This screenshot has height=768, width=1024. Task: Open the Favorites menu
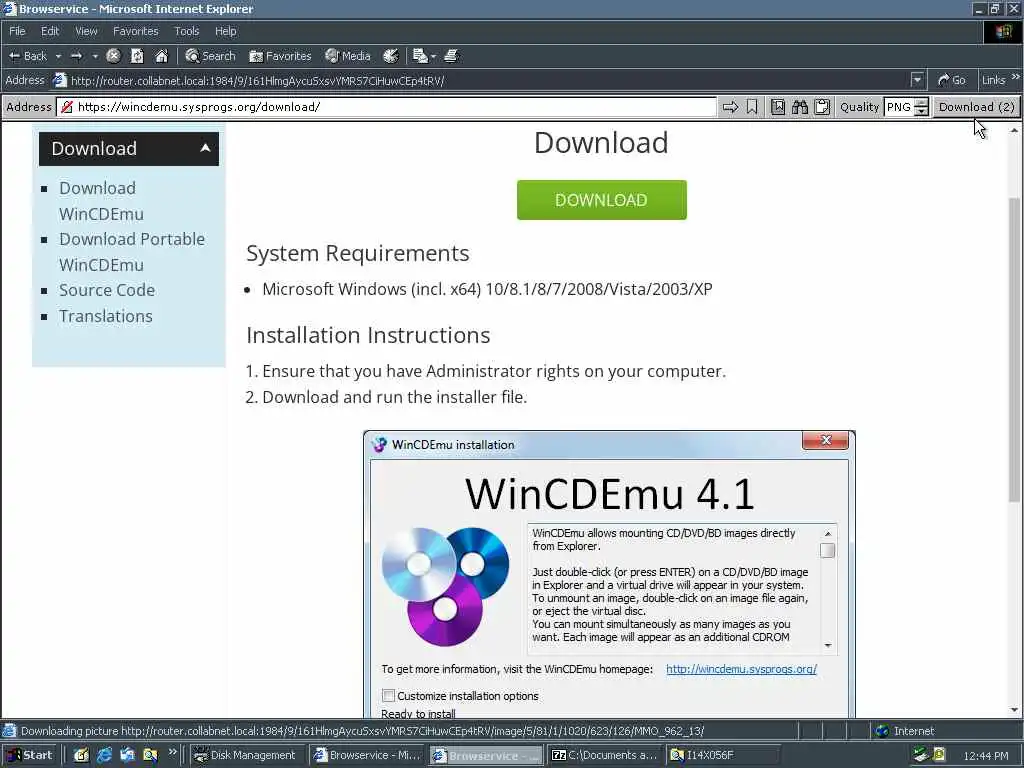click(135, 31)
